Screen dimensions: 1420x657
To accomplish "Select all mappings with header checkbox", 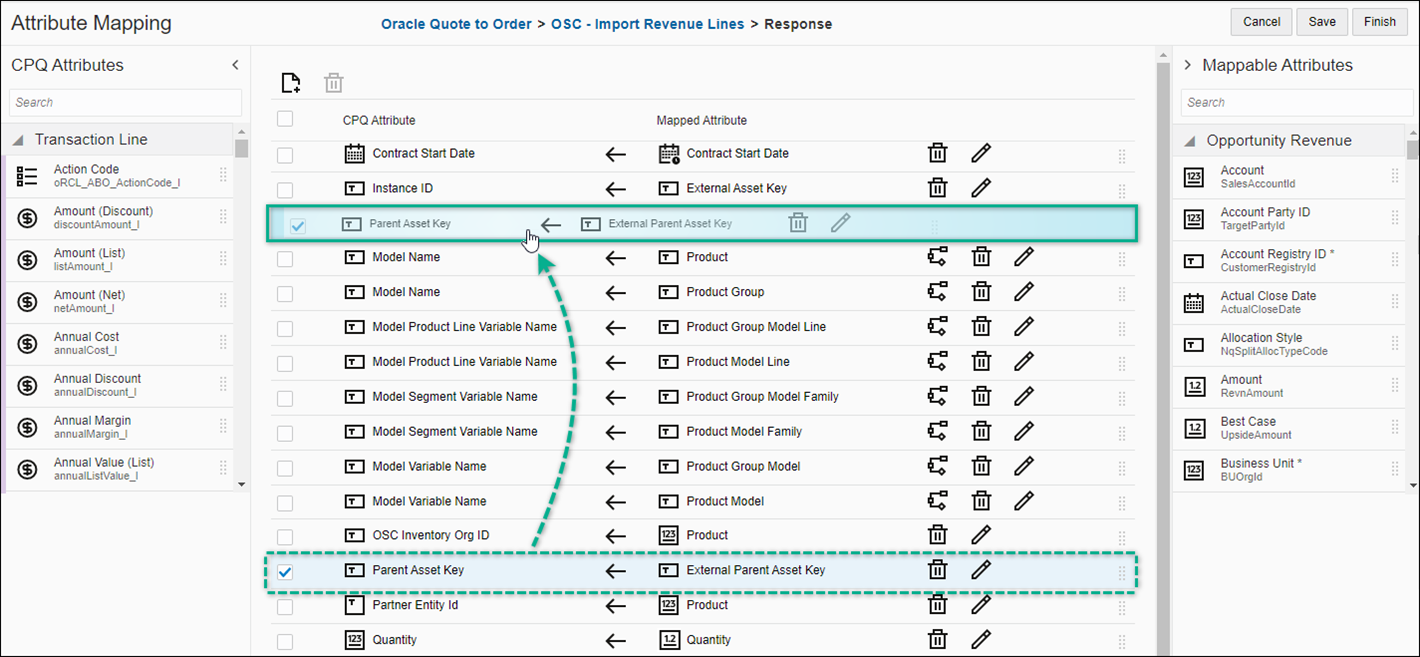I will [285, 118].
